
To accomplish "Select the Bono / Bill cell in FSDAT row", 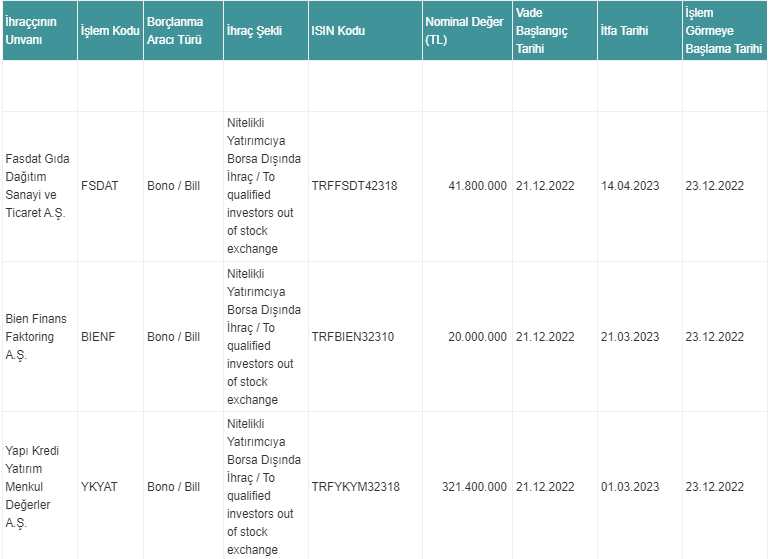I will coord(183,186).
